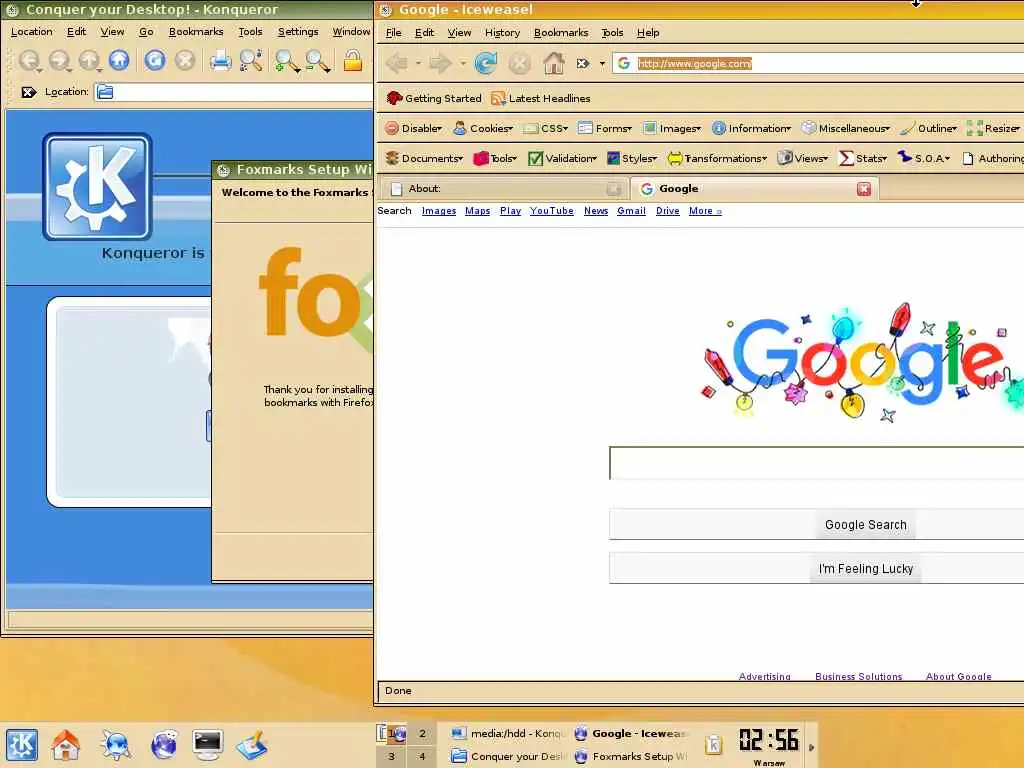
Task: Open KDE K menu on the panel
Action: tap(22, 744)
